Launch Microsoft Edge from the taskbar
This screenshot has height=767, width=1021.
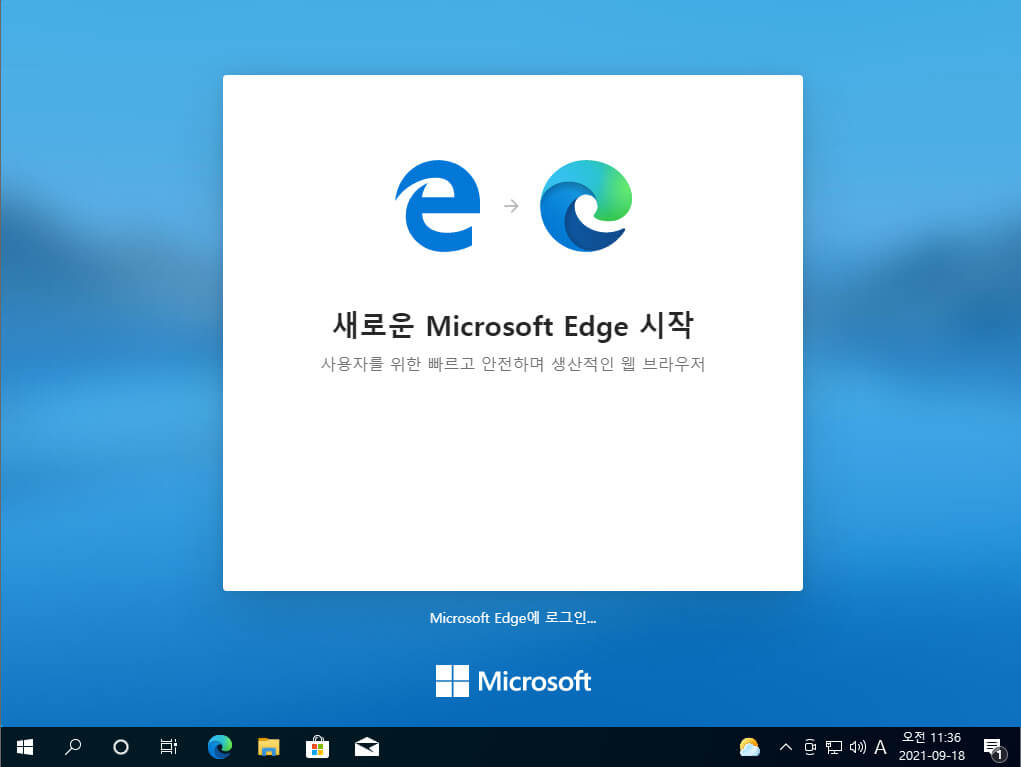point(220,747)
